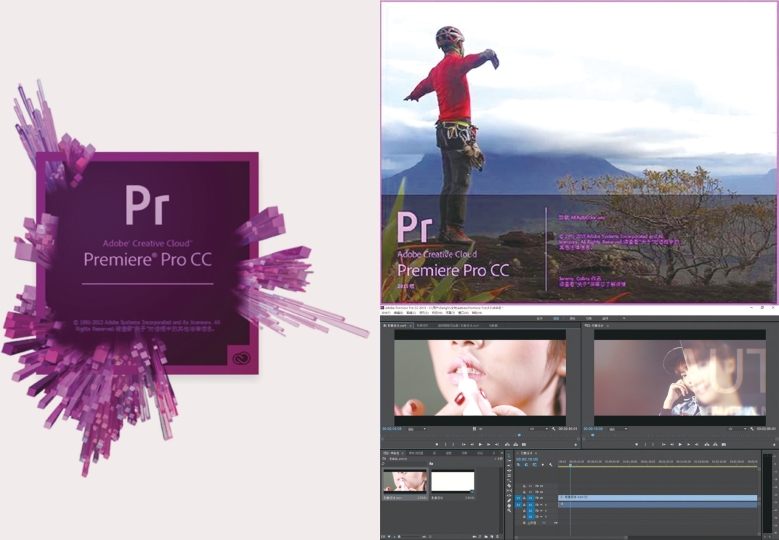
Task: Export frame from Source monitor camera icon
Action: [x=524, y=445]
